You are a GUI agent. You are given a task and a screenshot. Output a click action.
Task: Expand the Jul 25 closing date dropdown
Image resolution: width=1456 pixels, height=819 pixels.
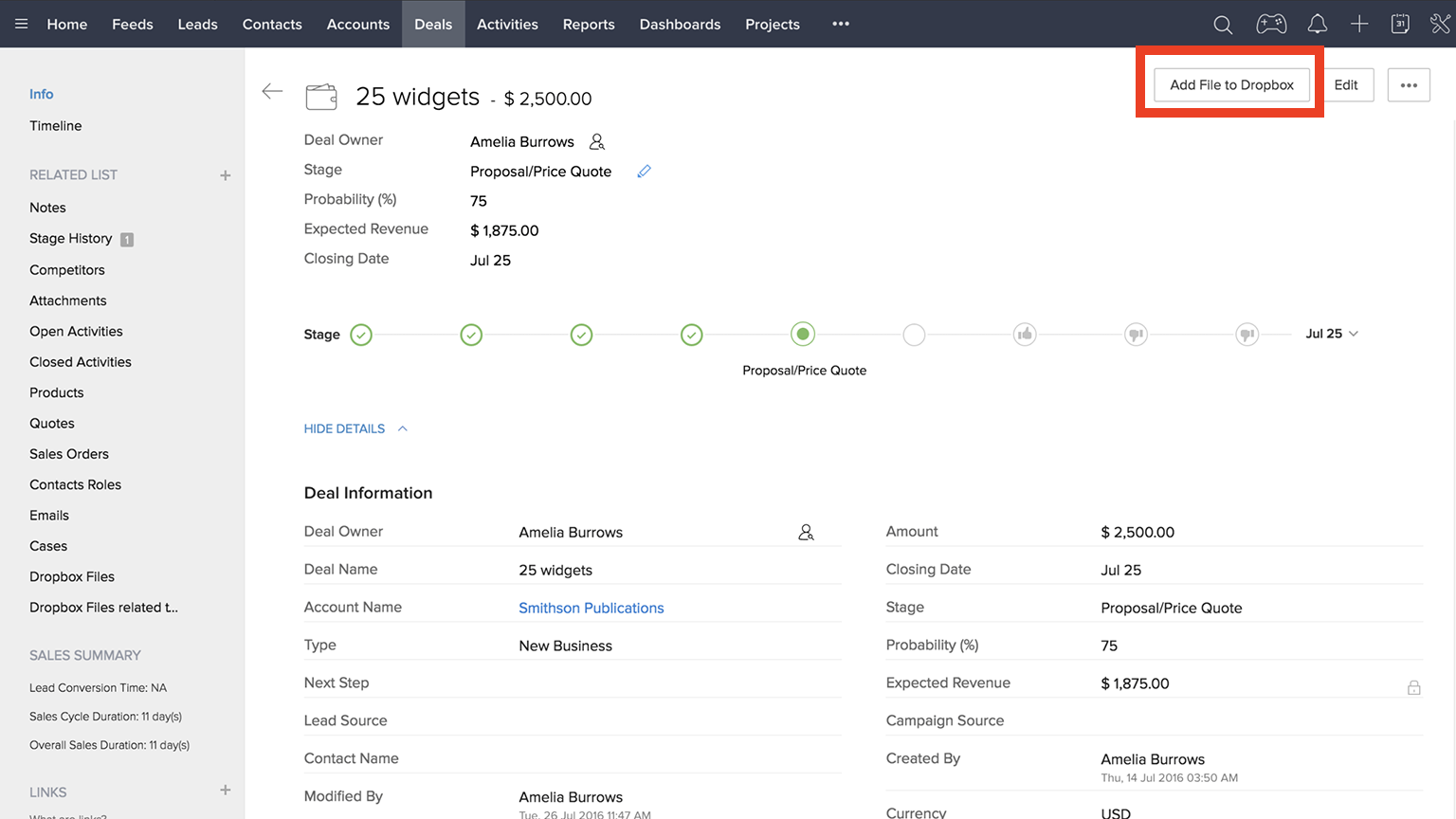point(1332,334)
